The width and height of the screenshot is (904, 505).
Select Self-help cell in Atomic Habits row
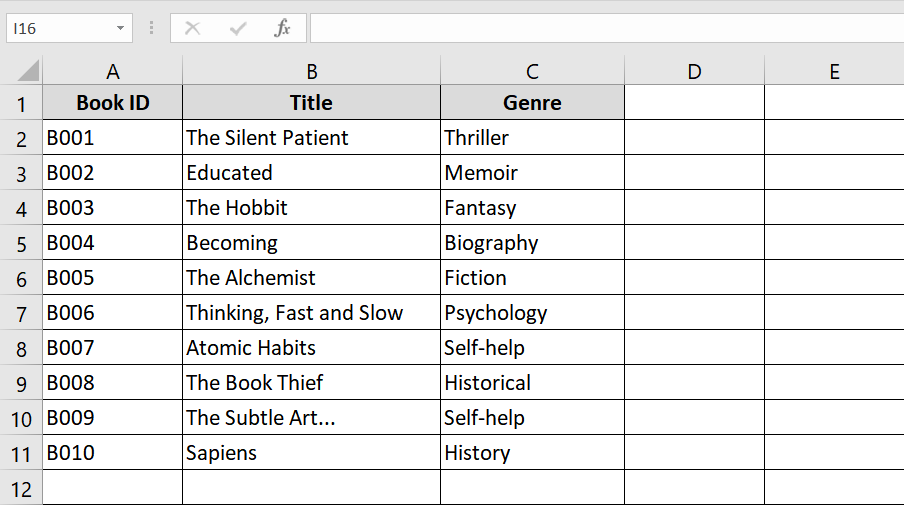[532, 348]
